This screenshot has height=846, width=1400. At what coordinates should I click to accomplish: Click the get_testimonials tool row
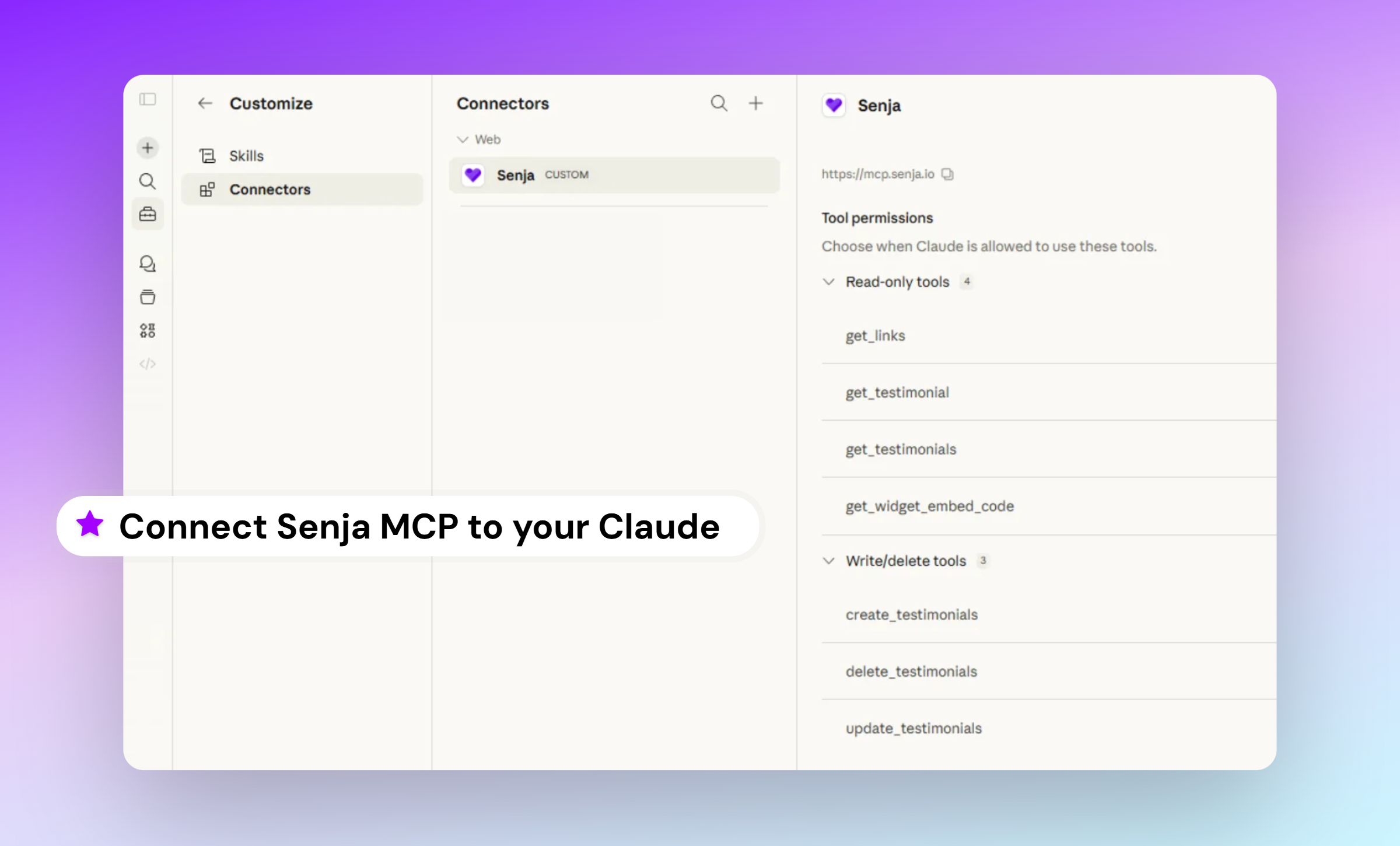tap(901, 449)
